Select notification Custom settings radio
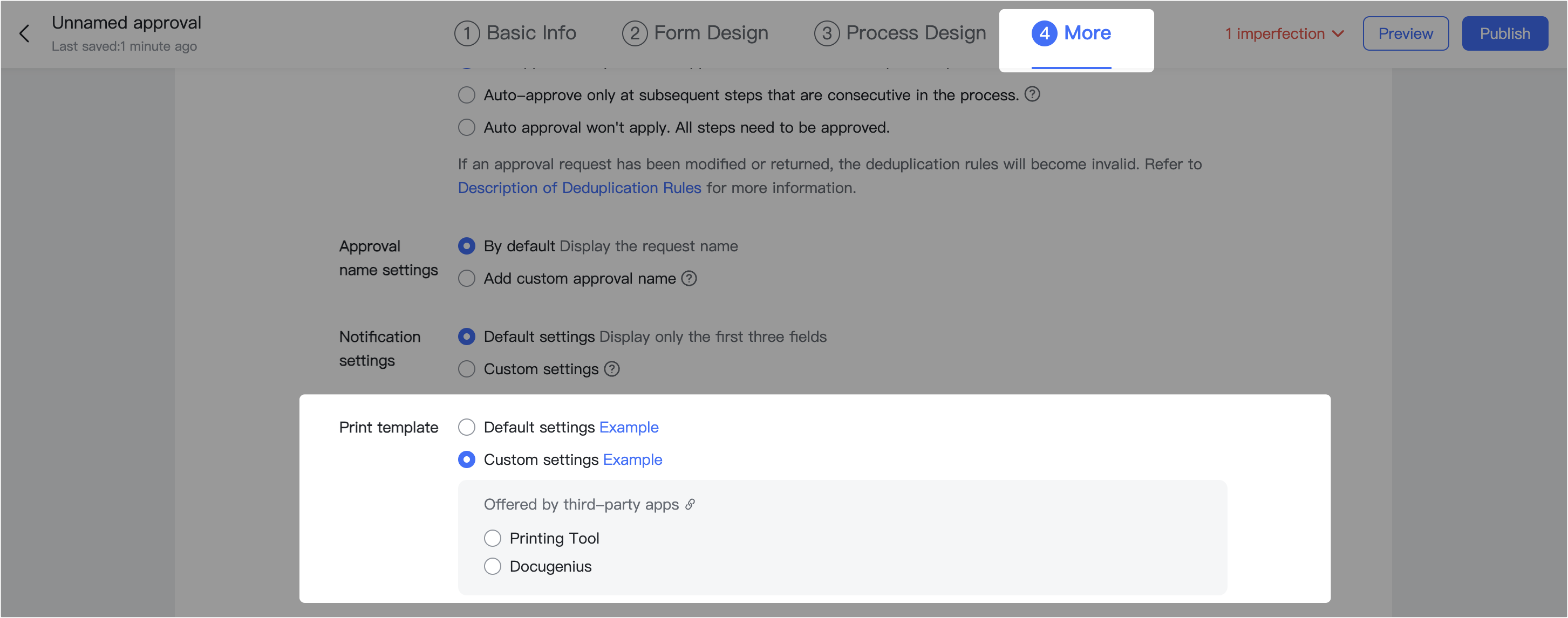 [x=466, y=369]
